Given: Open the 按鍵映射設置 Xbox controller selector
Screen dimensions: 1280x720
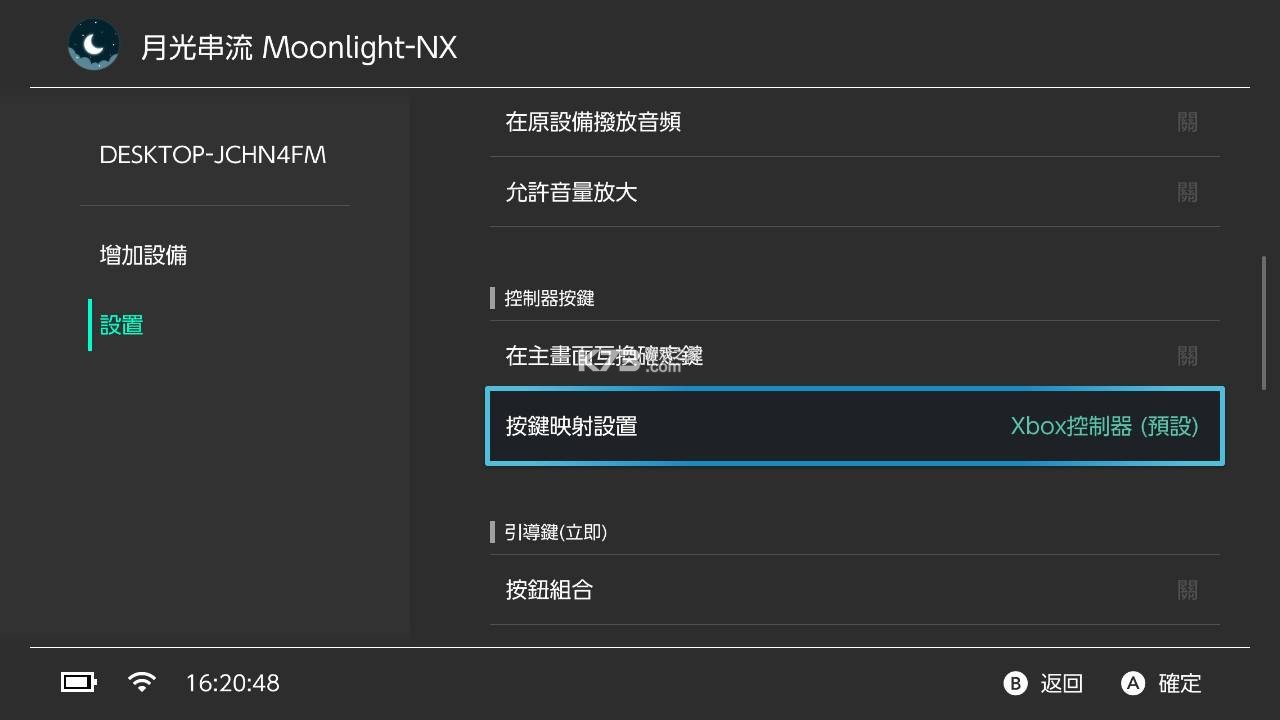Looking at the screenshot, I should point(853,426).
